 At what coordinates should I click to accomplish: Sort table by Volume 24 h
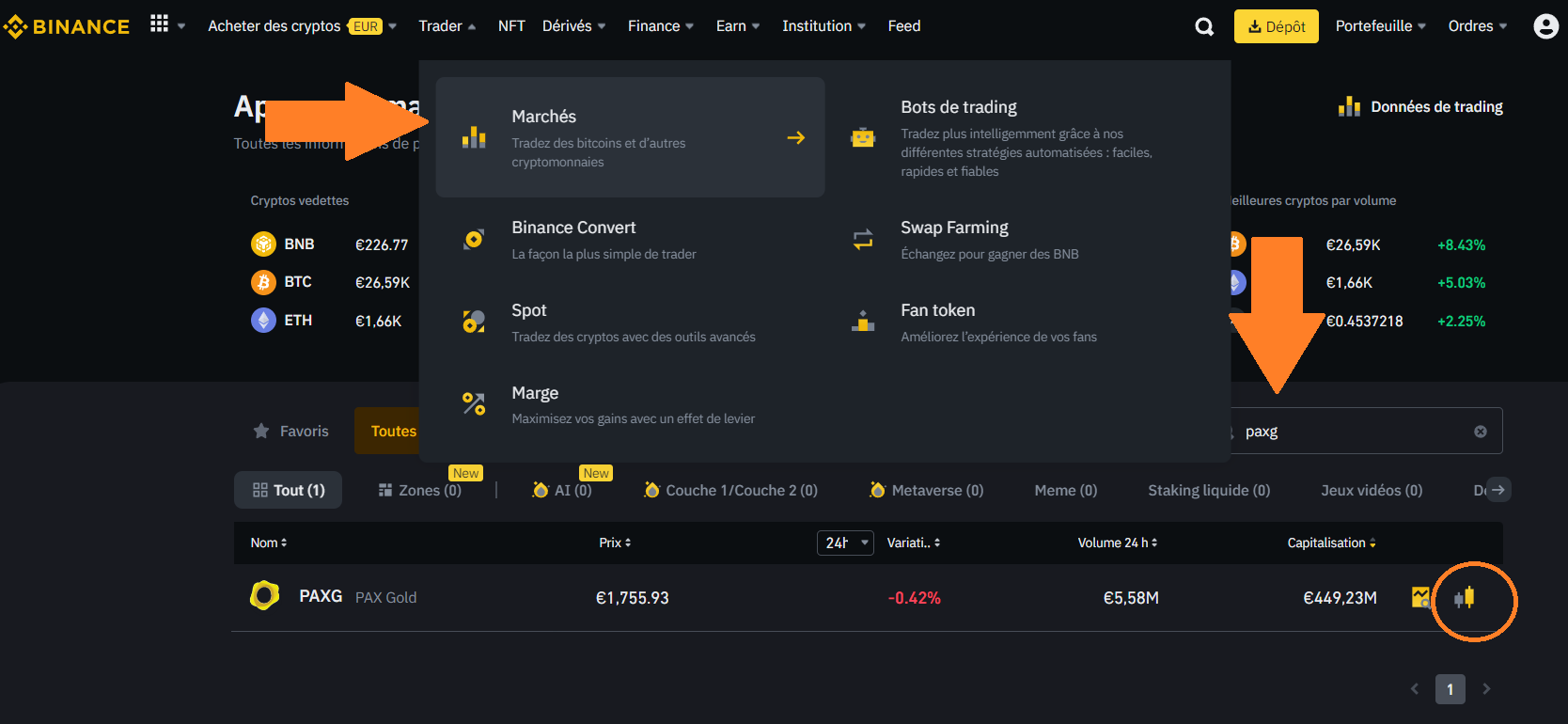[1118, 543]
